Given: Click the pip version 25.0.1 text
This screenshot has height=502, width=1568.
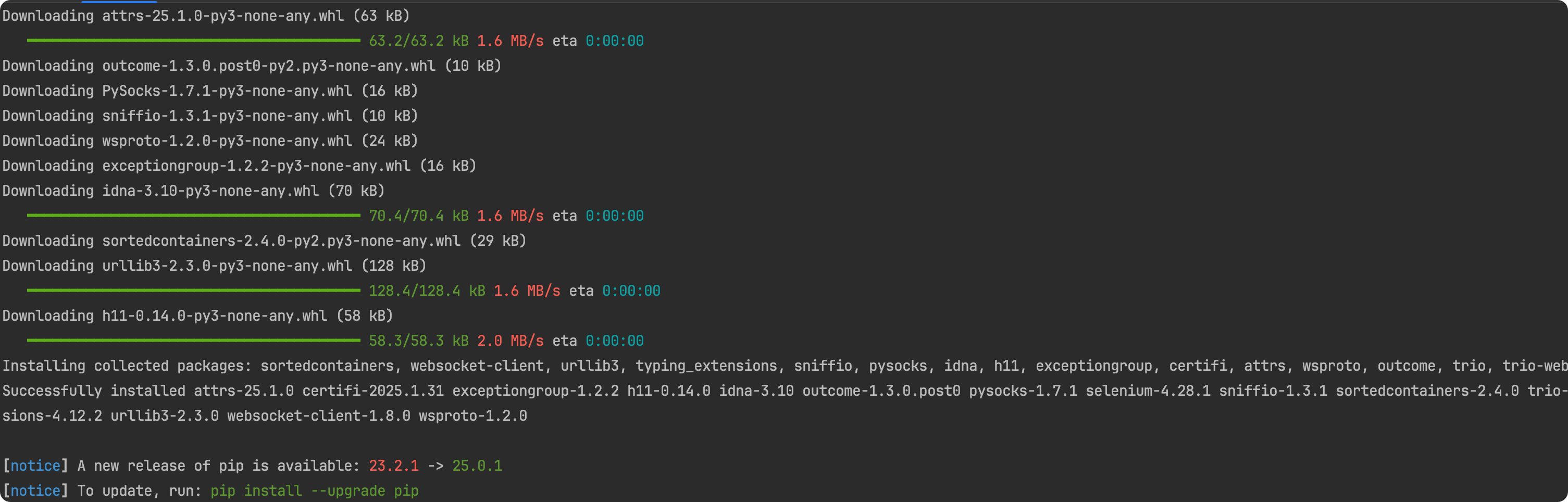Looking at the screenshot, I should pyautogui.click(x=477, y=466).
